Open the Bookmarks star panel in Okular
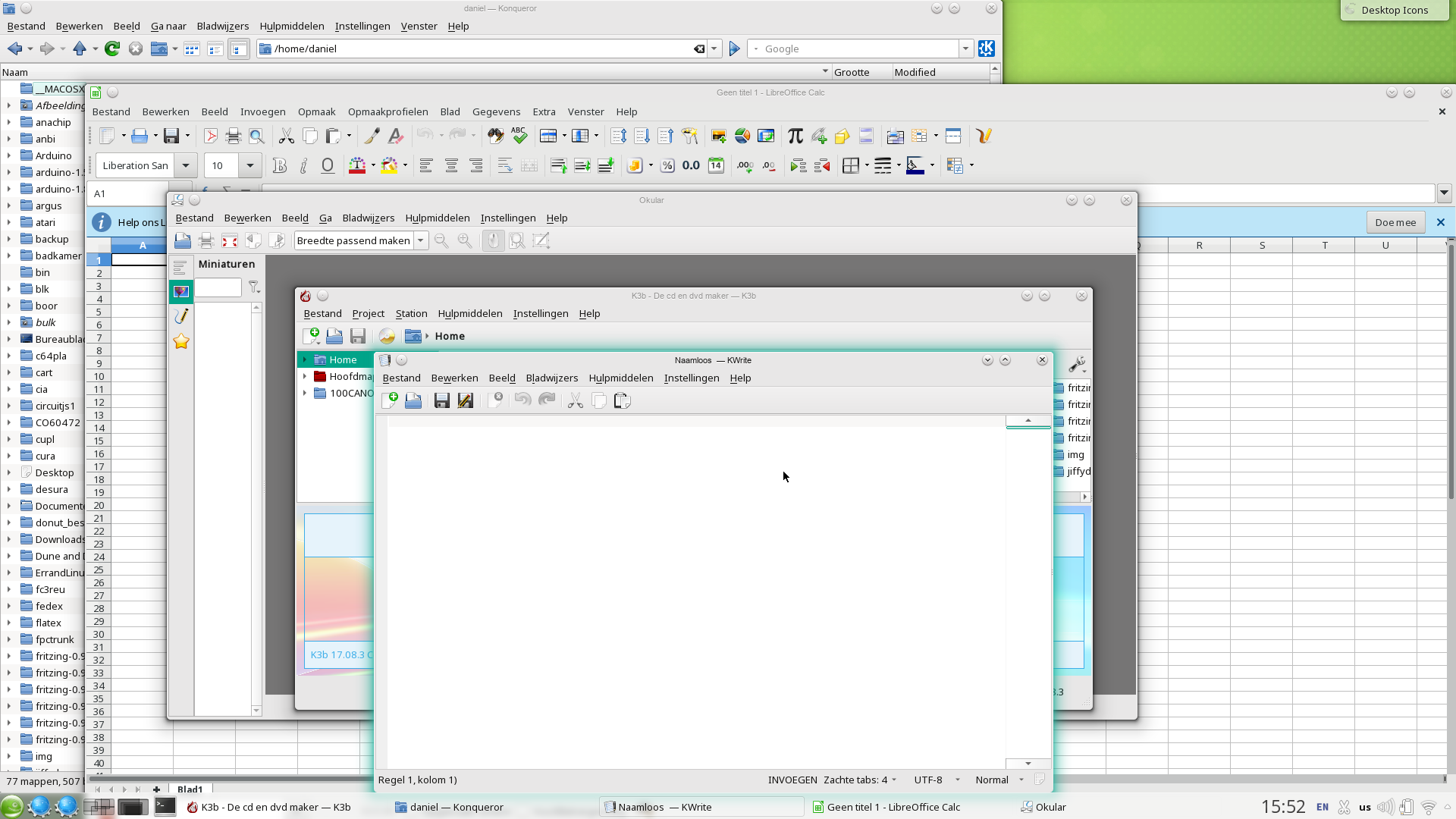 point(181,341)
